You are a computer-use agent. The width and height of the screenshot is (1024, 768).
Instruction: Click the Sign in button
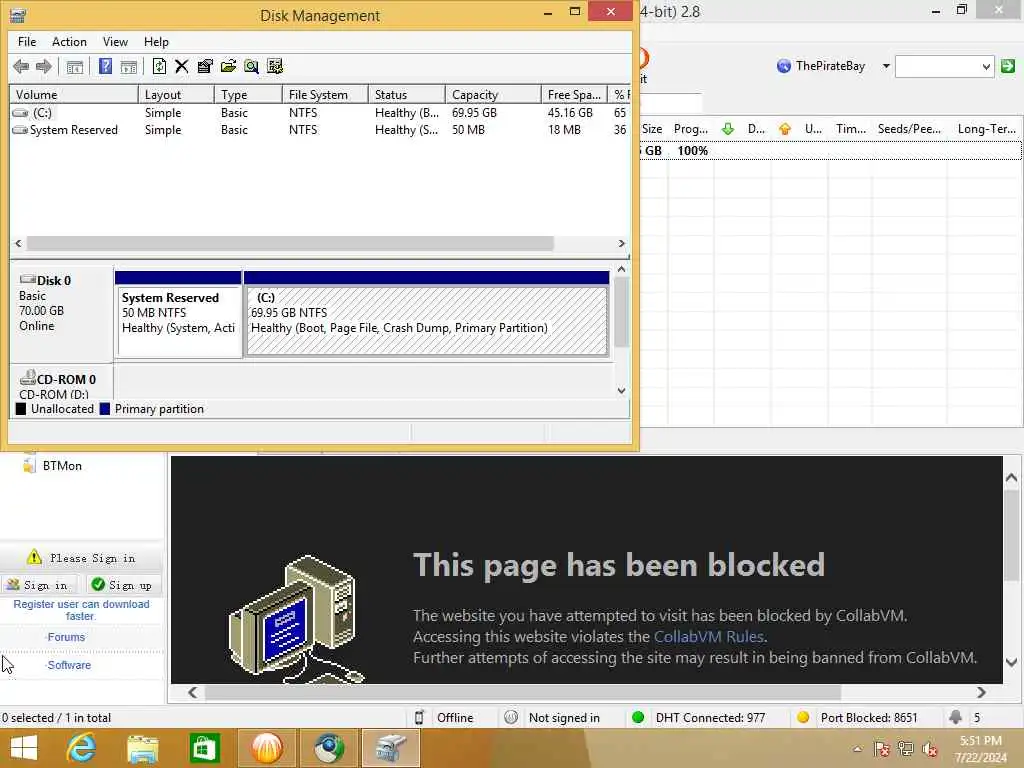39,585
